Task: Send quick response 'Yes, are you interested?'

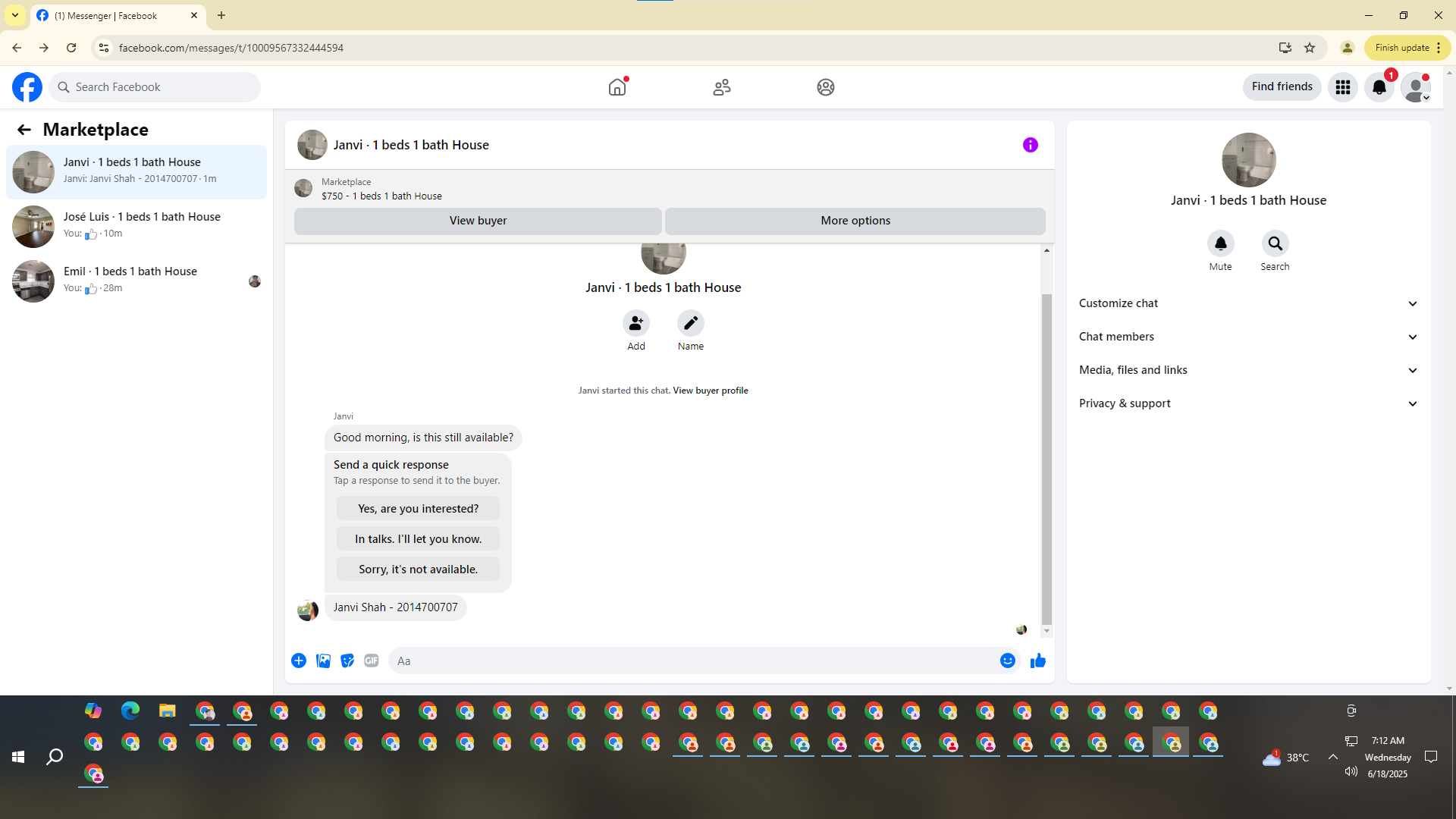Action: 419,509
